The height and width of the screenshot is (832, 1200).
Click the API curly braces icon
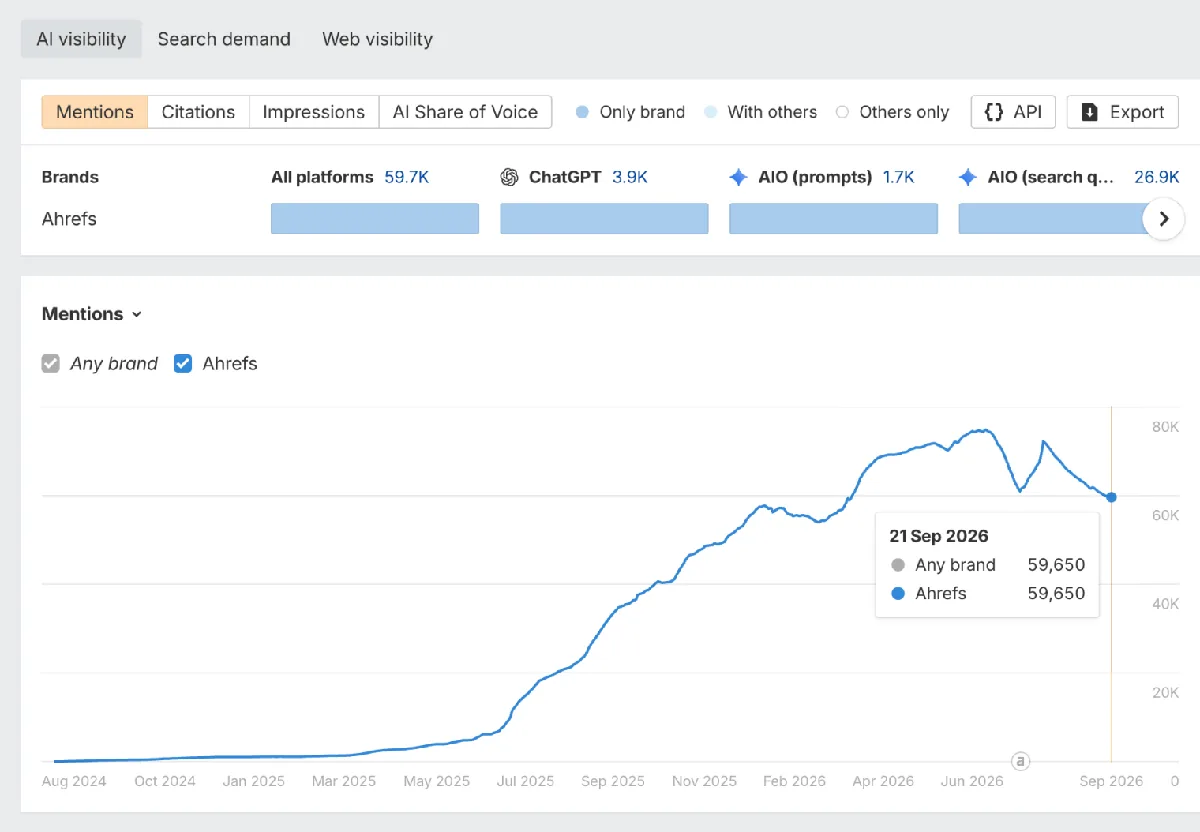994,112
